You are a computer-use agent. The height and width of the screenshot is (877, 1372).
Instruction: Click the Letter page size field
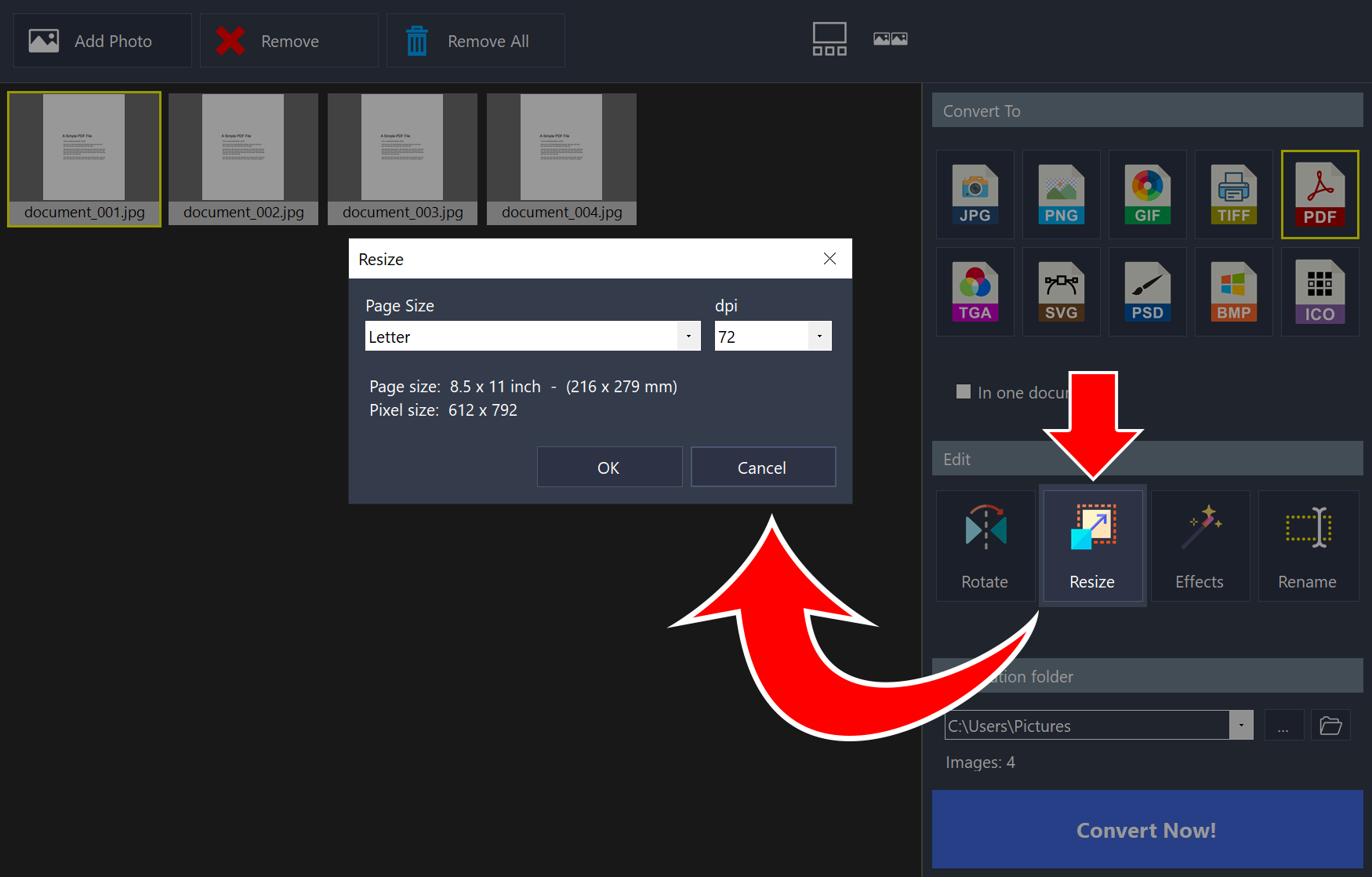coord(521,336)
